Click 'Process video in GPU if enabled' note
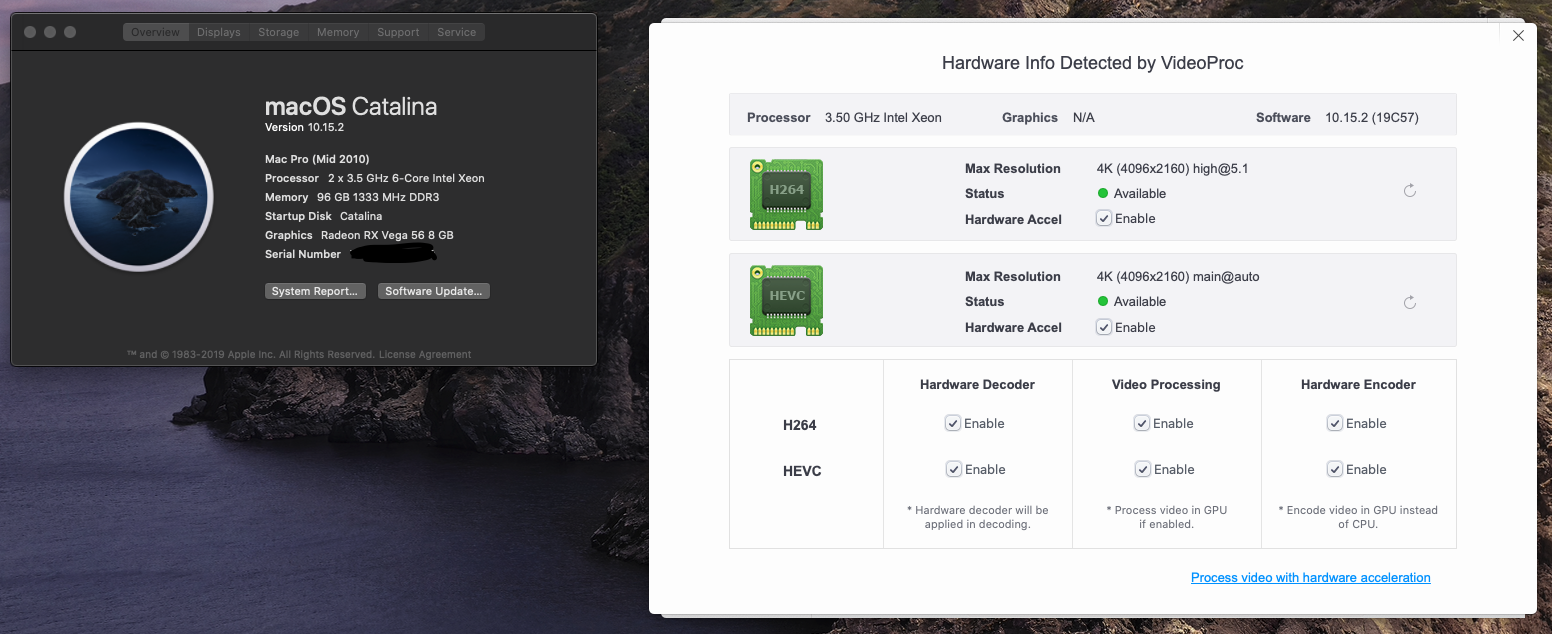The height and width of the screenshot is (634, 1552). click(1166, 516)
